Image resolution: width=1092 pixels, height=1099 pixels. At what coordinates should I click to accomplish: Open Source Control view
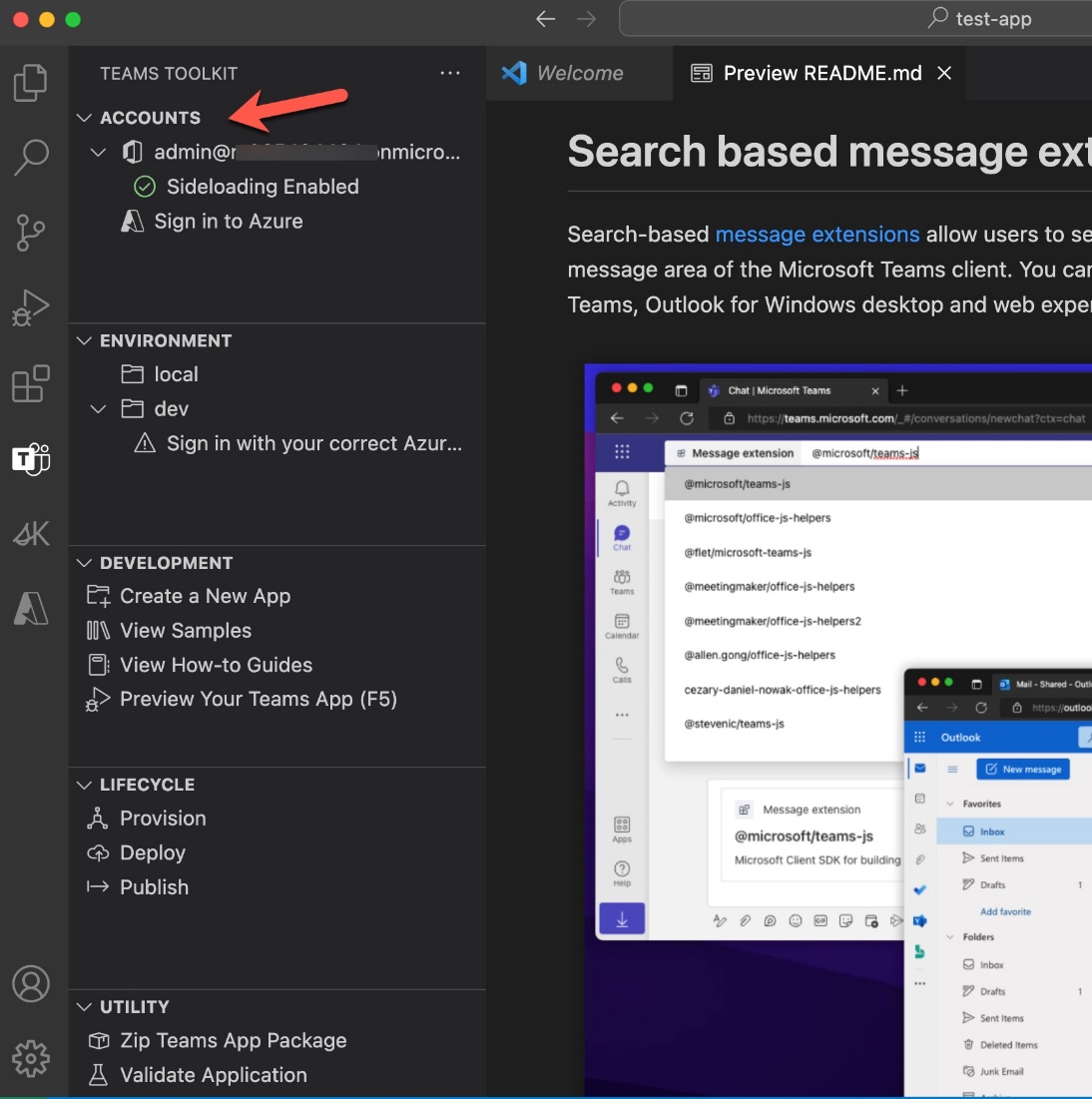click(x=31, y=233)
